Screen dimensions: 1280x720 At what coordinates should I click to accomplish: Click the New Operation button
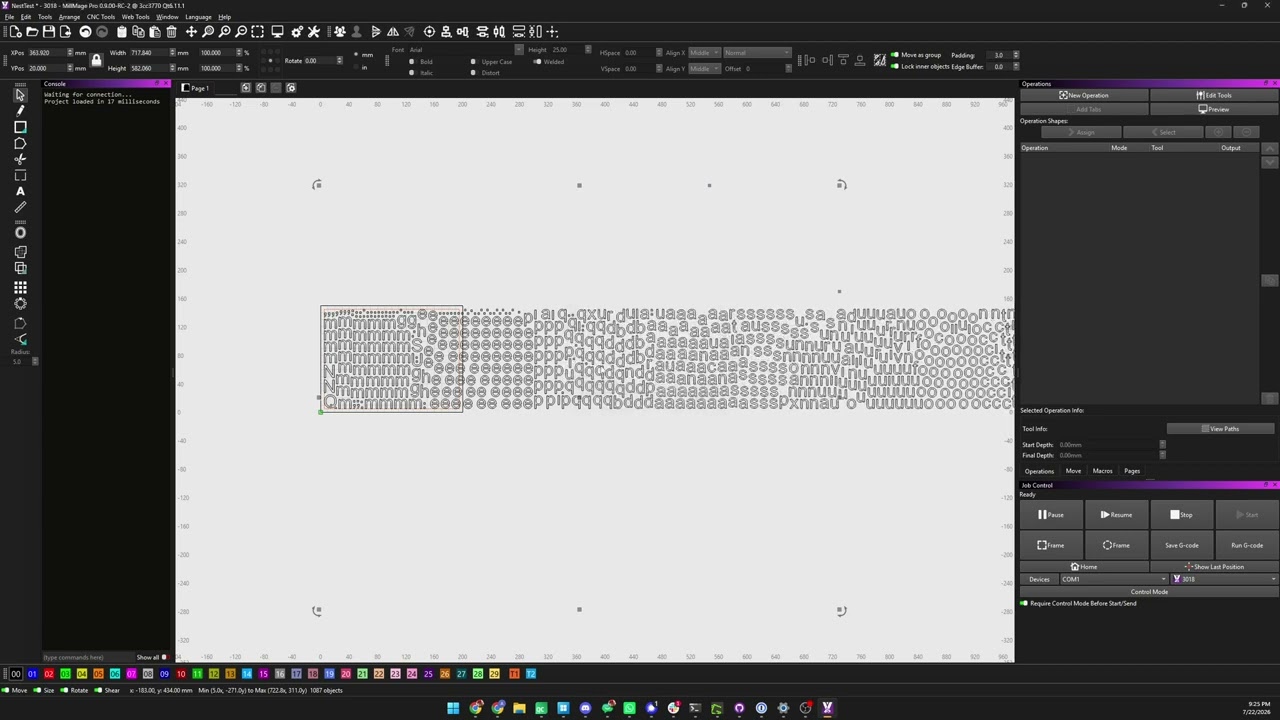(x=1084, y=95)
